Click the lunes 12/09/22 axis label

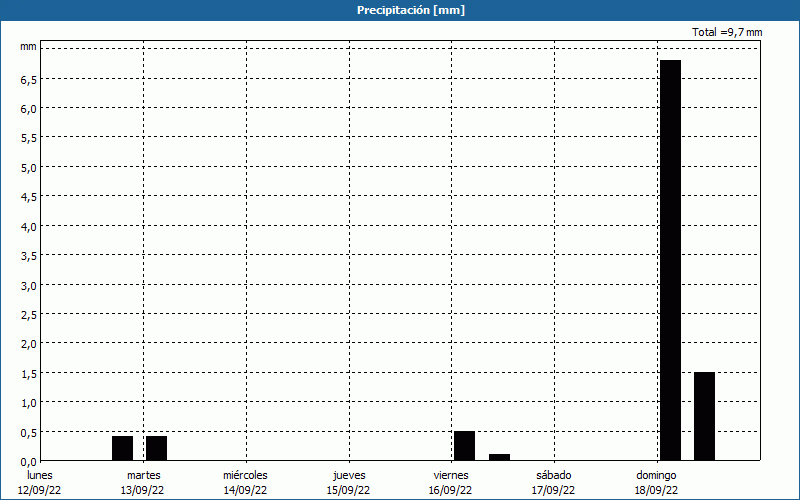tap(39, 483)
